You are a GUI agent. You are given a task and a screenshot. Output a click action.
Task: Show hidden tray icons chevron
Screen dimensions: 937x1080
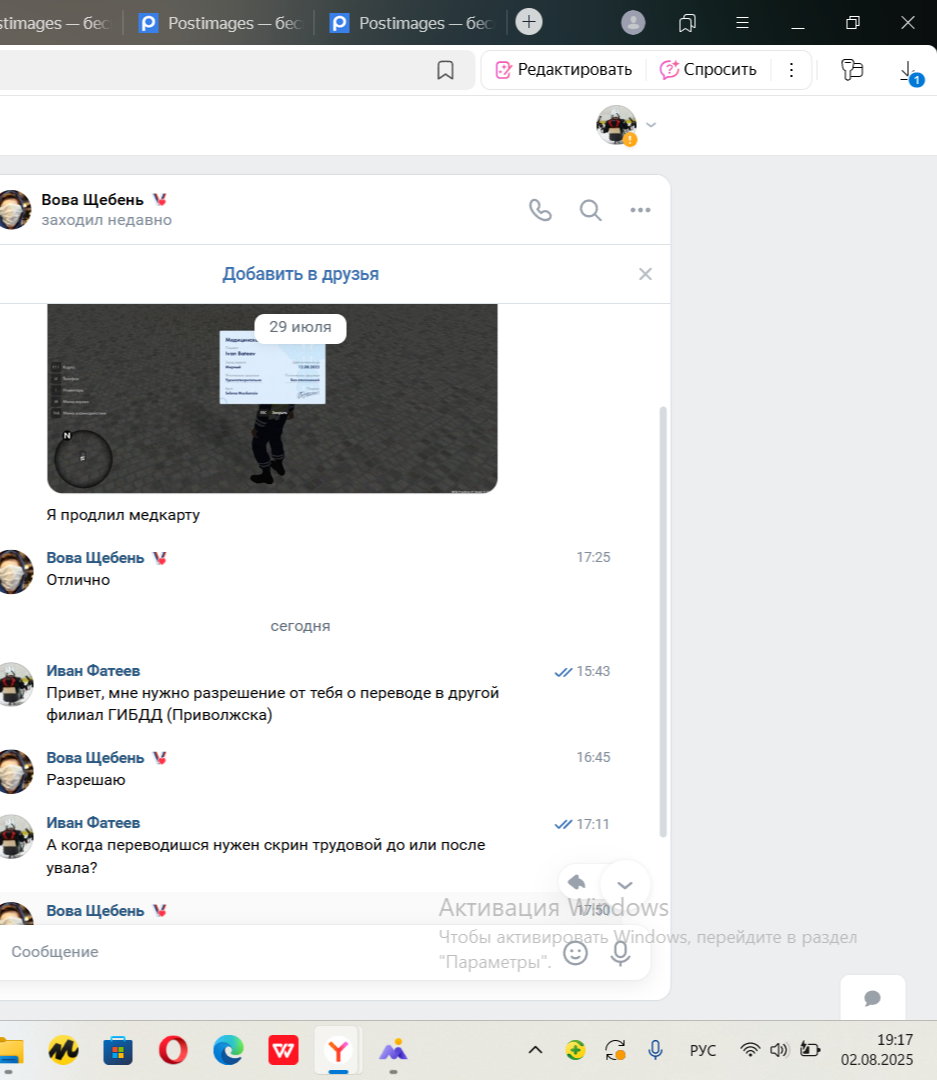click(535, 1050)
